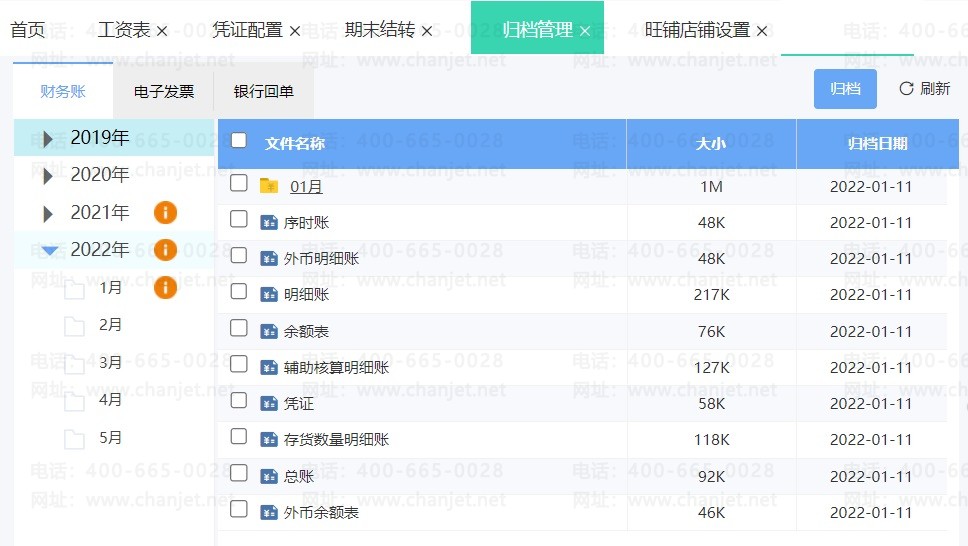Image resolution: width=968 pixels, height=546 pixels.
Task: Close the 归档管理 tab
Action: 585,31
